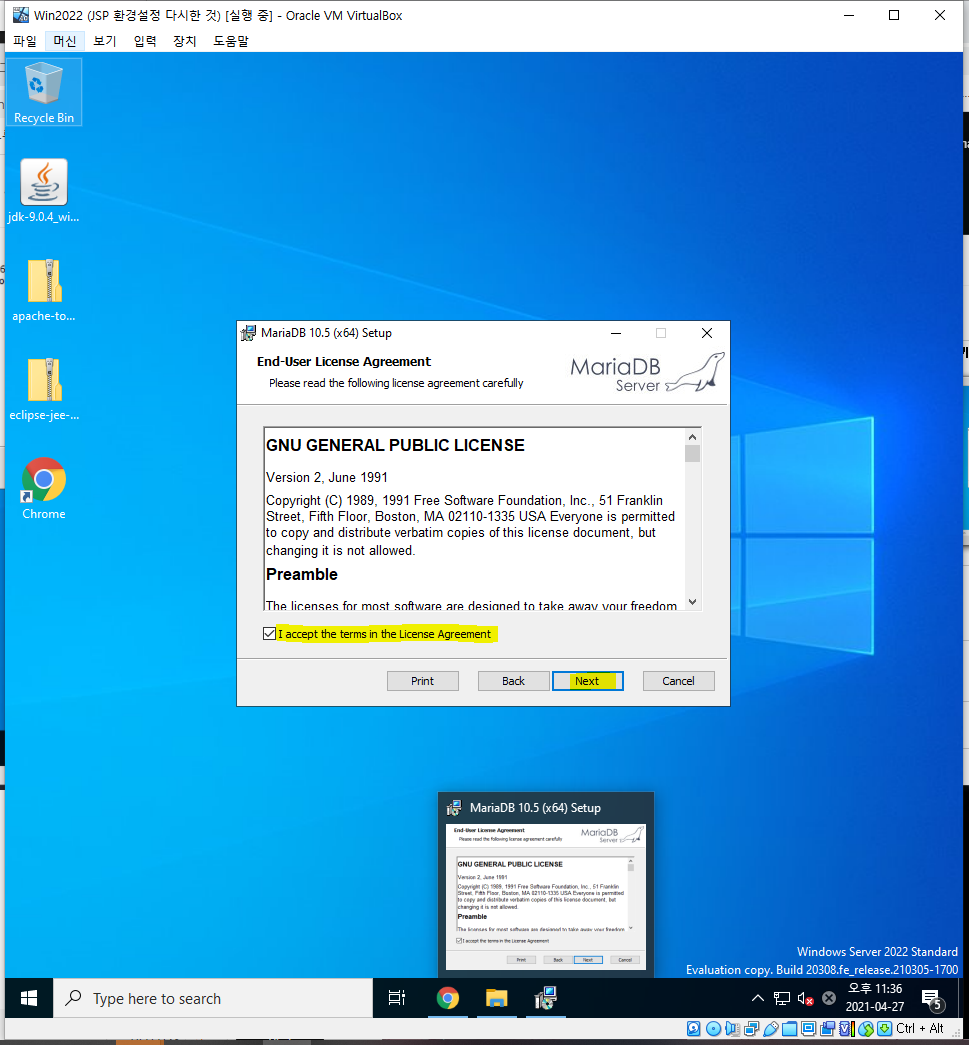The image size is (969, 1045).
Task: Select the eclipse-jee zip folder icon
Action: click(44, 389)
